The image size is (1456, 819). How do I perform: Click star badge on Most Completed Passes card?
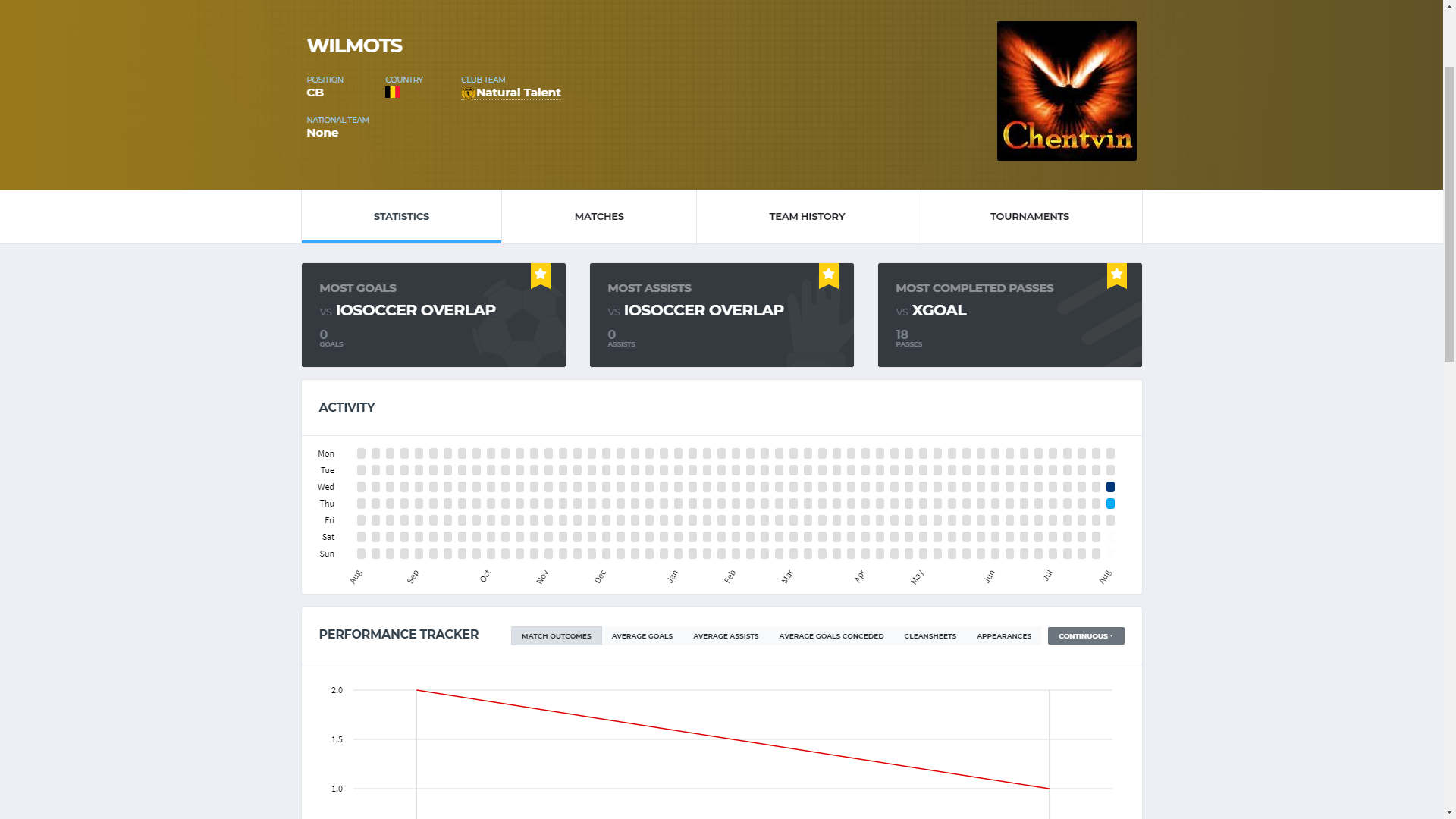(1116, 275)
